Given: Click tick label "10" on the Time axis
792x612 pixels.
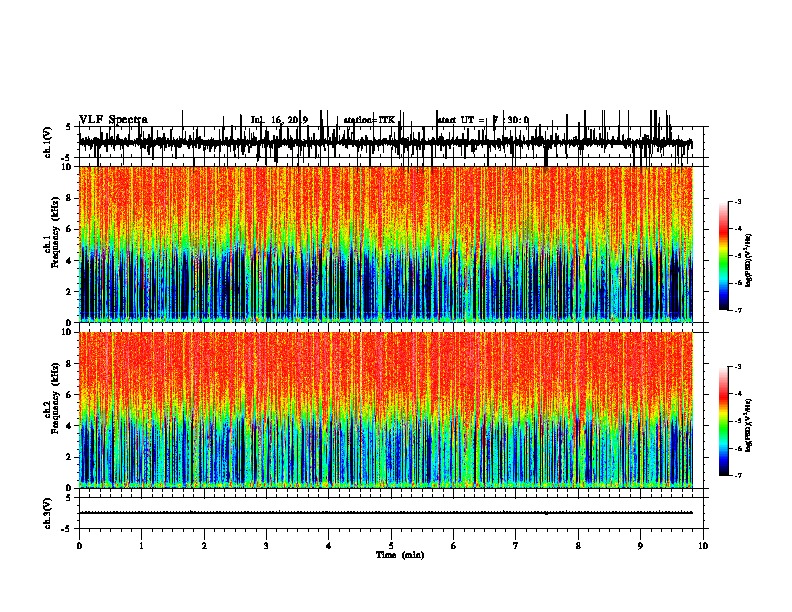Looking at the screenshot, I should (703, 546).
